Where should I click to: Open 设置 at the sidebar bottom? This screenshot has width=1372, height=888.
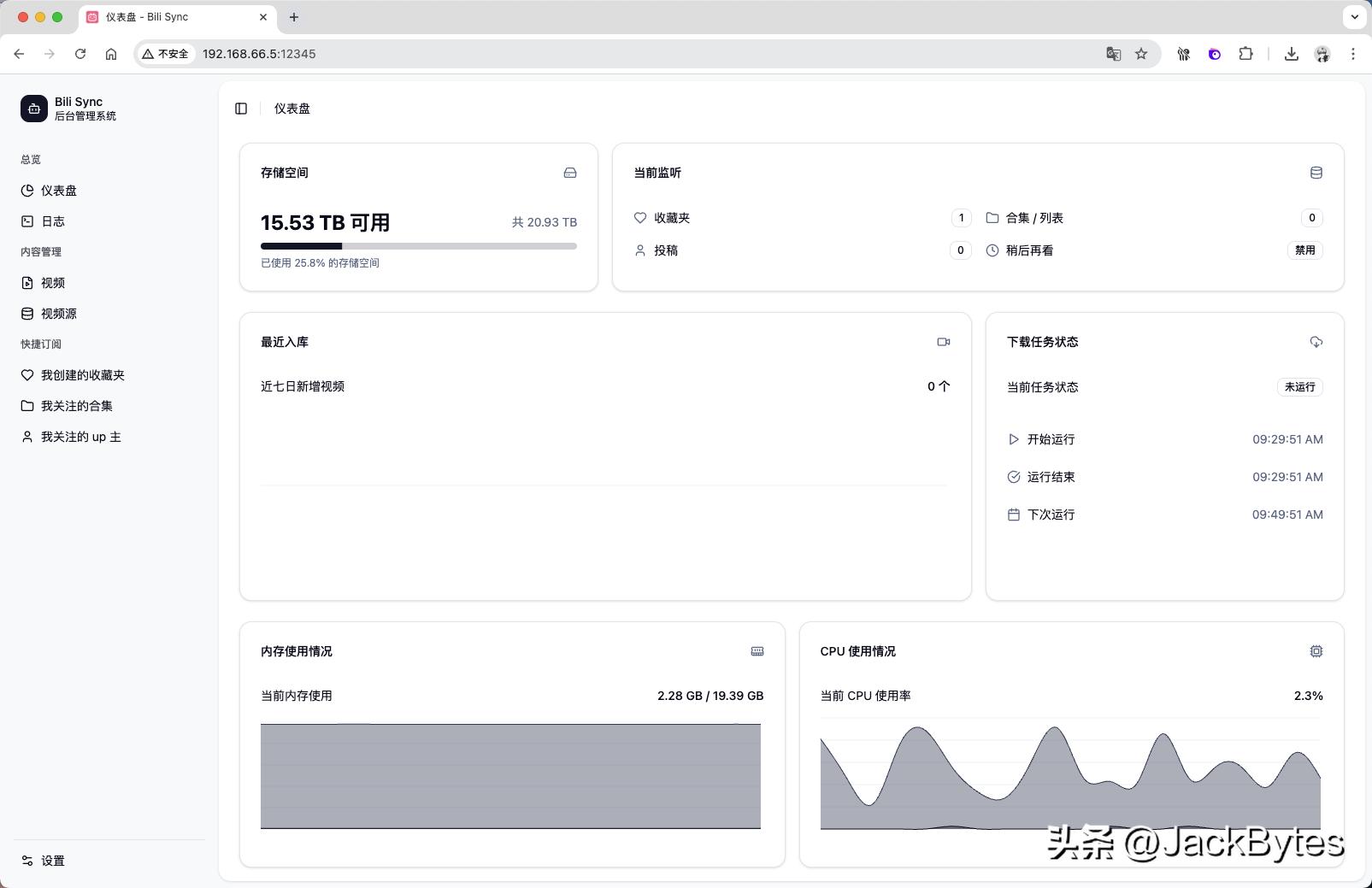(x=109, y=861)
